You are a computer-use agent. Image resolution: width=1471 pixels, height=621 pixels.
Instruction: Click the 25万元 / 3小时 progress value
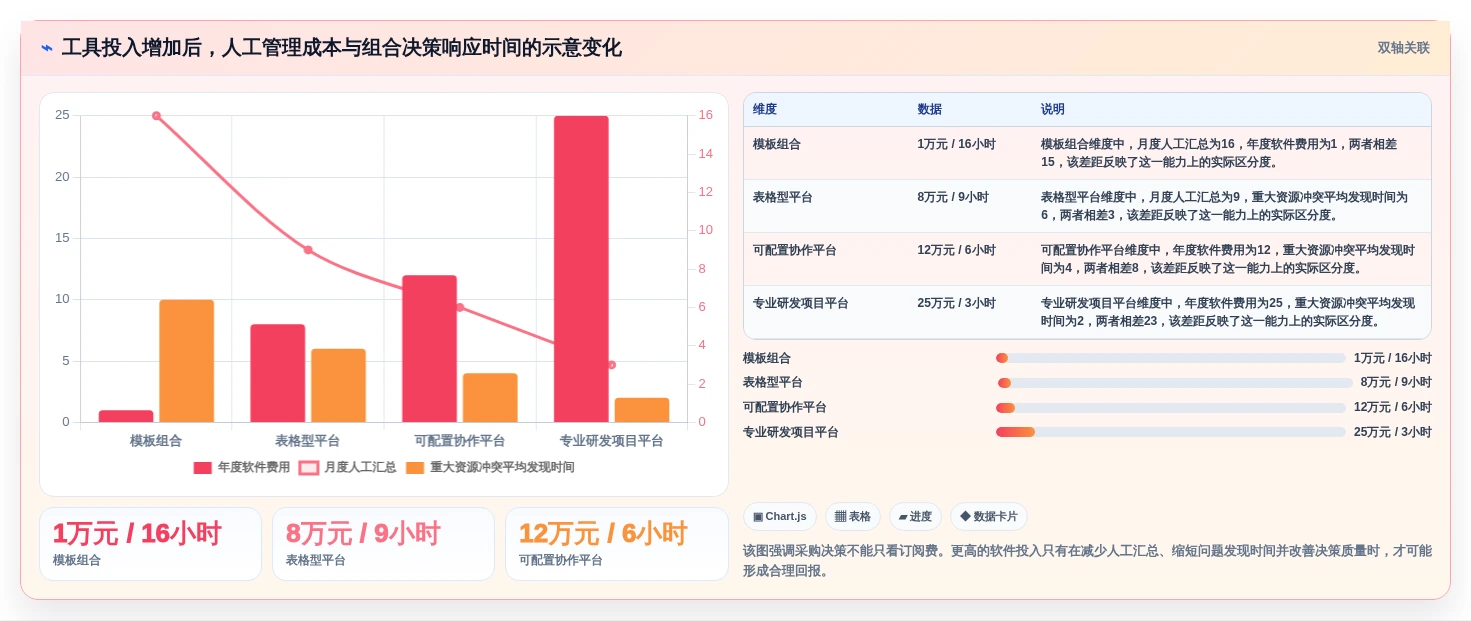(1393, 432)
